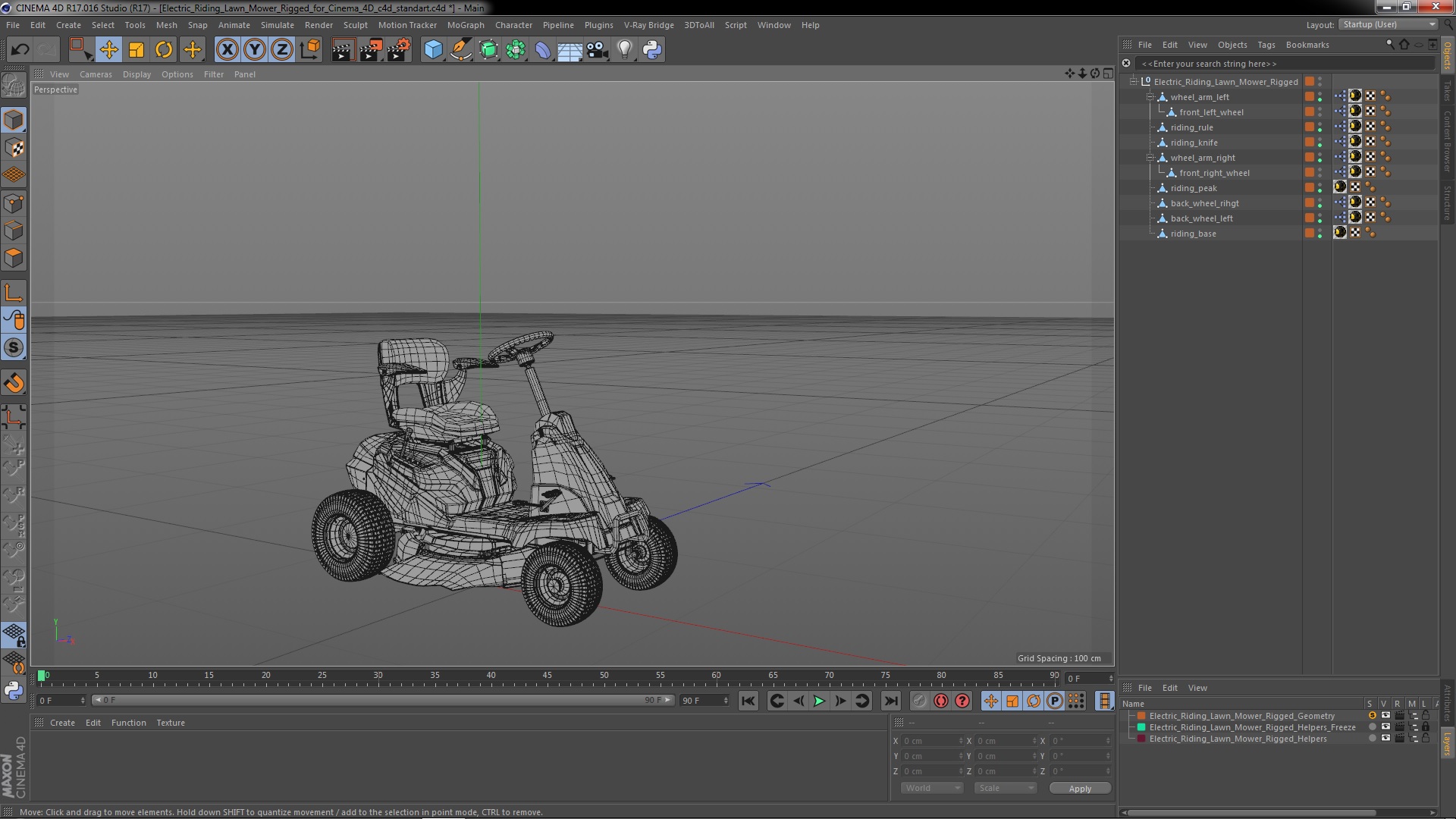Open the Takes side tab
Viewport: 1456px width, 819px height.
pos(1447,89)
